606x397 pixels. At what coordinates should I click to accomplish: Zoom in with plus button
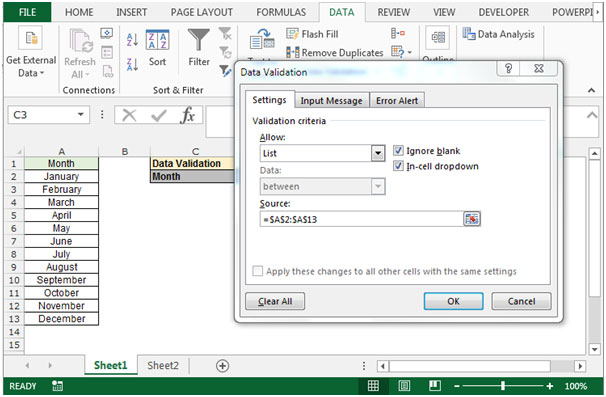[x=550, y=386]
